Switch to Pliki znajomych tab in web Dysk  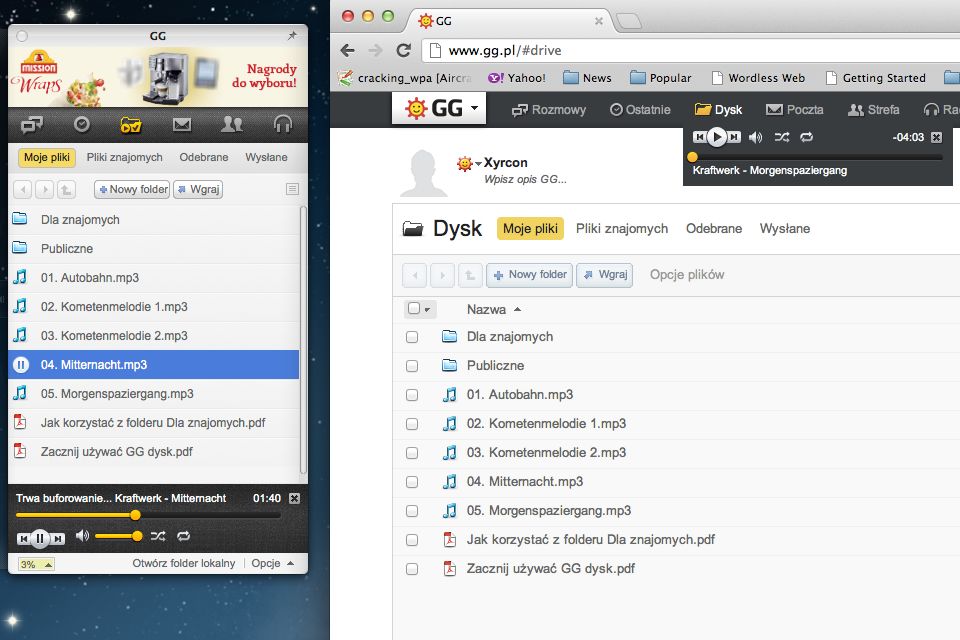(x=621, y=228)
